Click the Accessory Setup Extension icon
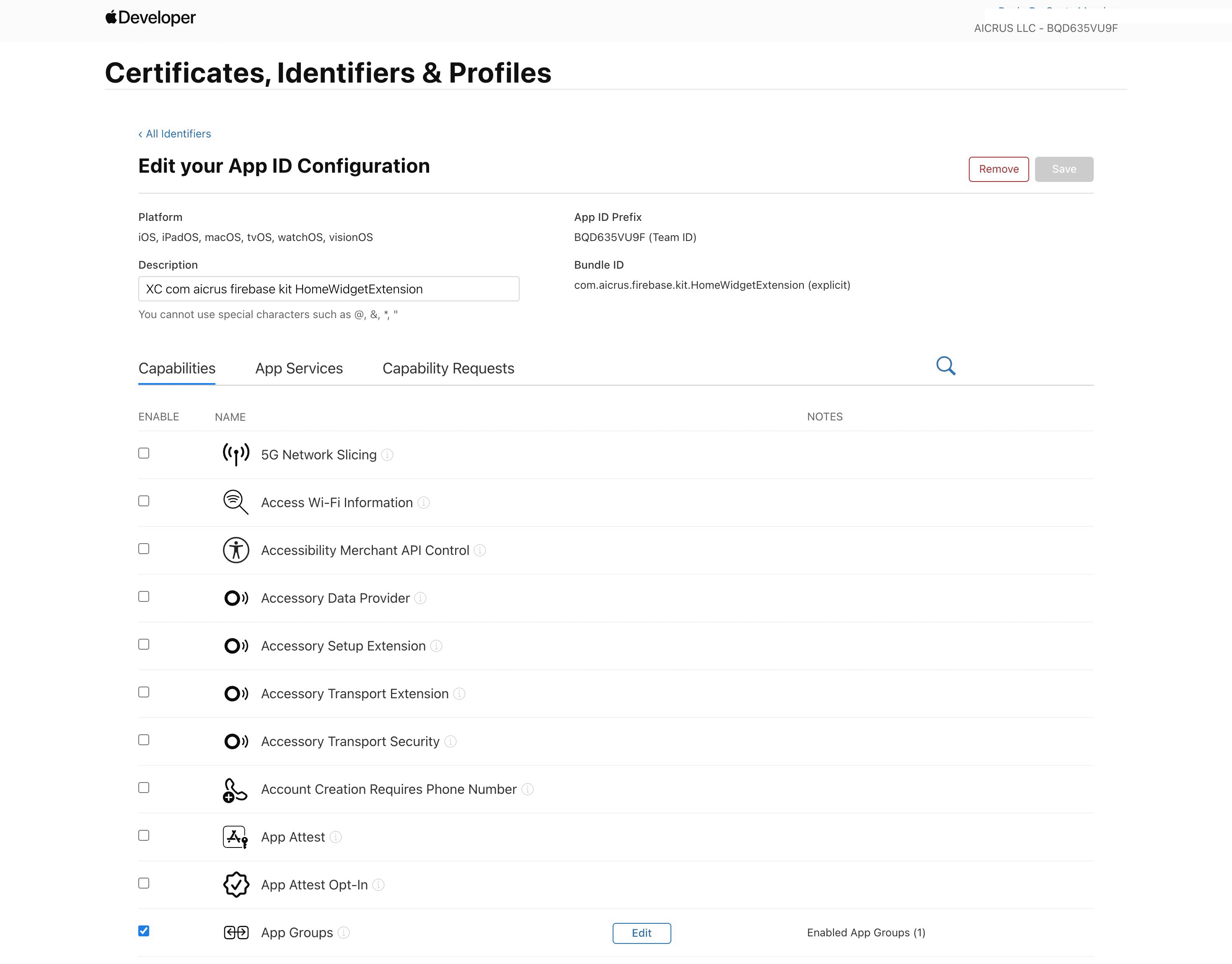The width and height of the screenshot is (1232, 964). click(x=236, y=646)
